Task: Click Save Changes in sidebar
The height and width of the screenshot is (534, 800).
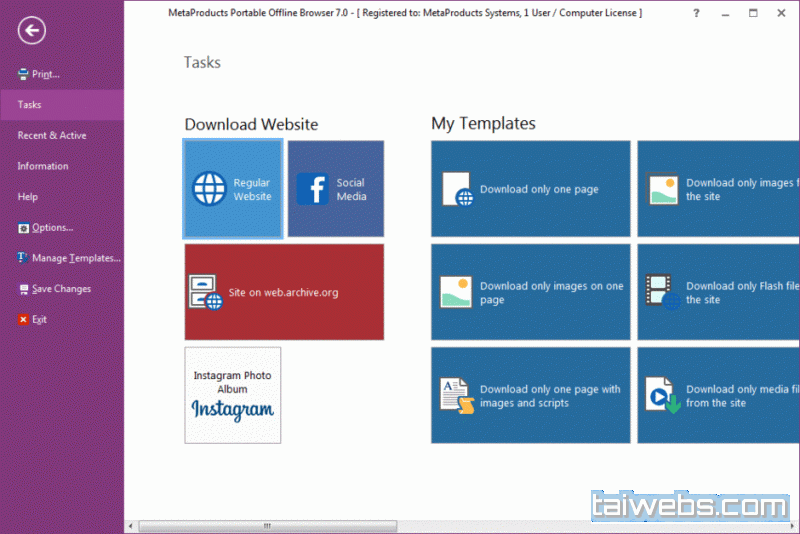Action: 61,289
